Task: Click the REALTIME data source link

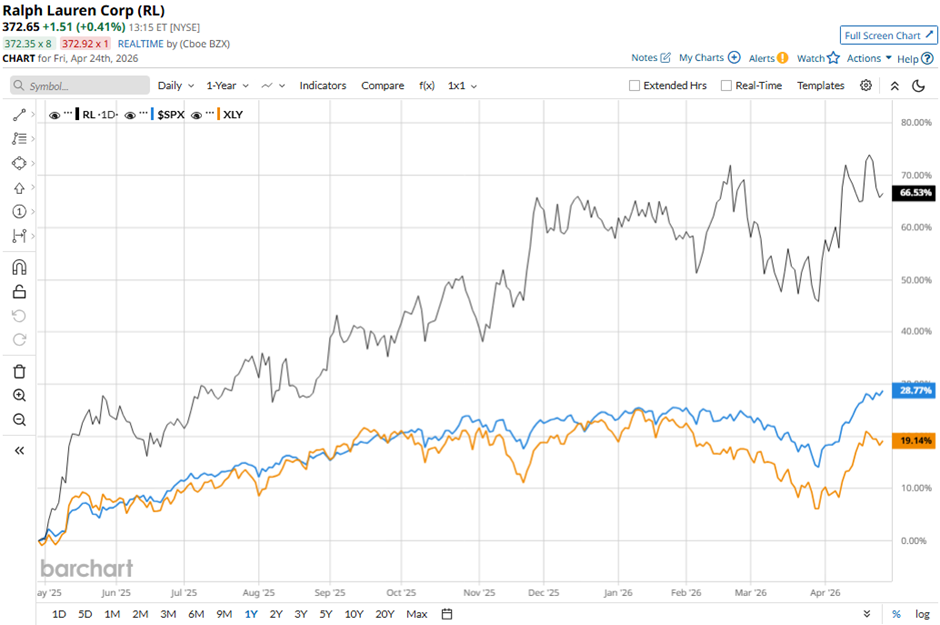Action: [x=140, y=44]
